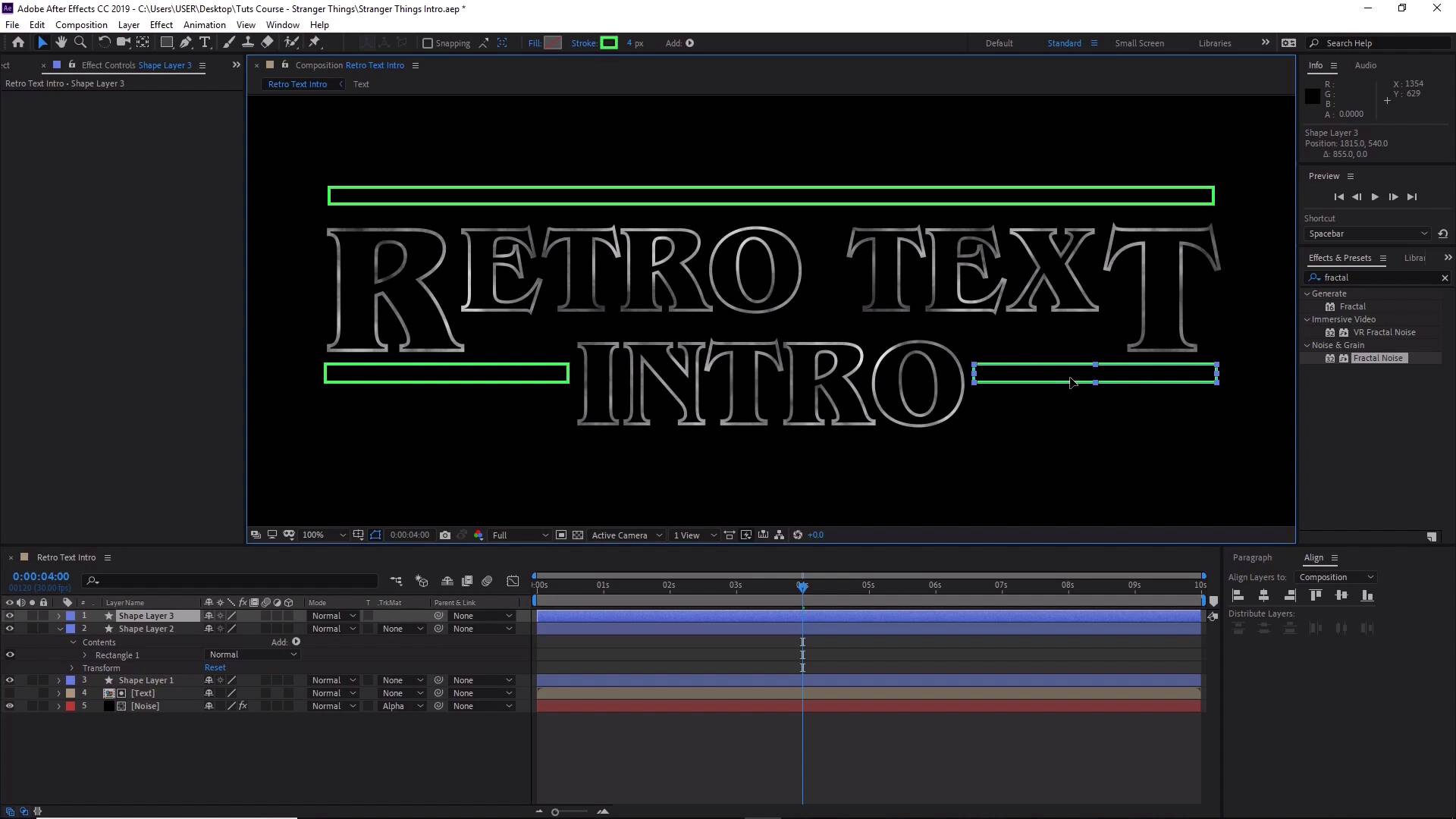Click Reset next to Transform
Screen dimensions: 1456x819
click(x=215, y=668)
